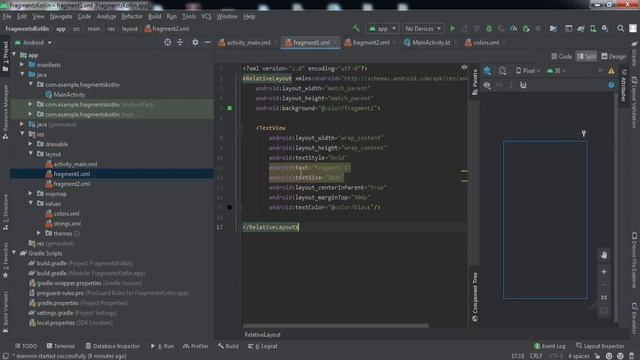Click the layout warning triangle icon

pyautogui.click(x=611, y=71)
